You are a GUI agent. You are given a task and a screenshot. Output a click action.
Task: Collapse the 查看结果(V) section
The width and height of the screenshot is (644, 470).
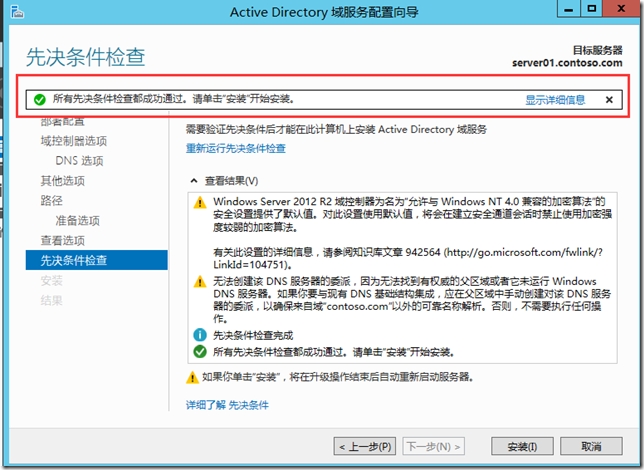(194, 181)
